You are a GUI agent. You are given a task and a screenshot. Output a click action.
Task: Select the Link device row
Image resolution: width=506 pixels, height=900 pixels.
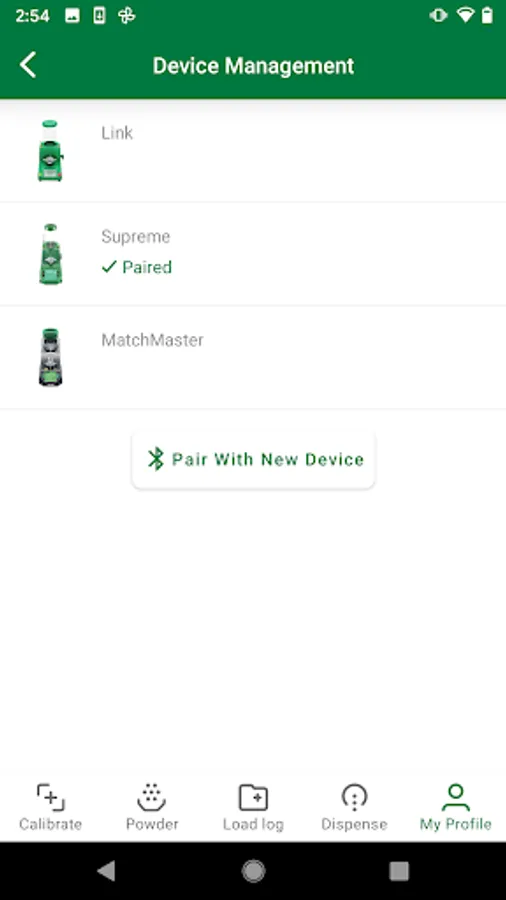click(x=253, y=150)
